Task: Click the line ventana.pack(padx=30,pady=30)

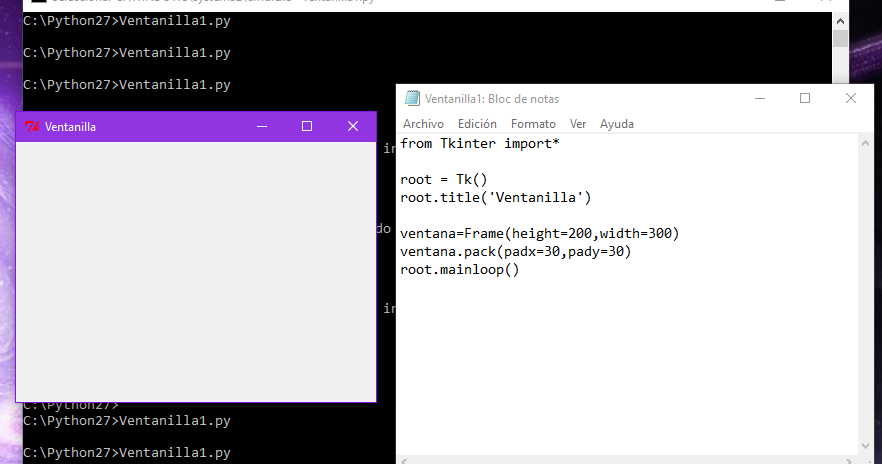Action: 516,252
